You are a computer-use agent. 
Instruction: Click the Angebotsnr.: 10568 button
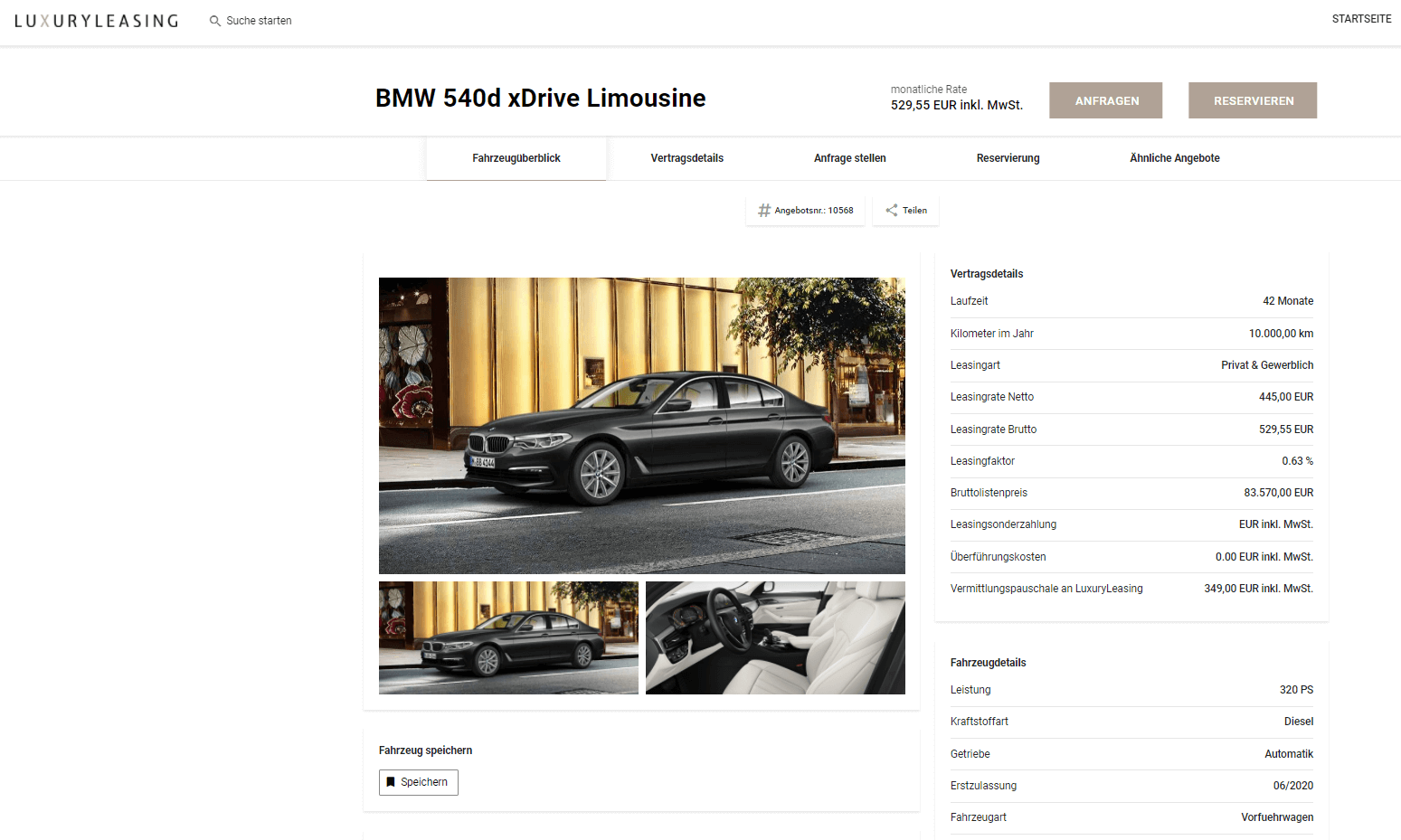(805, 211)
